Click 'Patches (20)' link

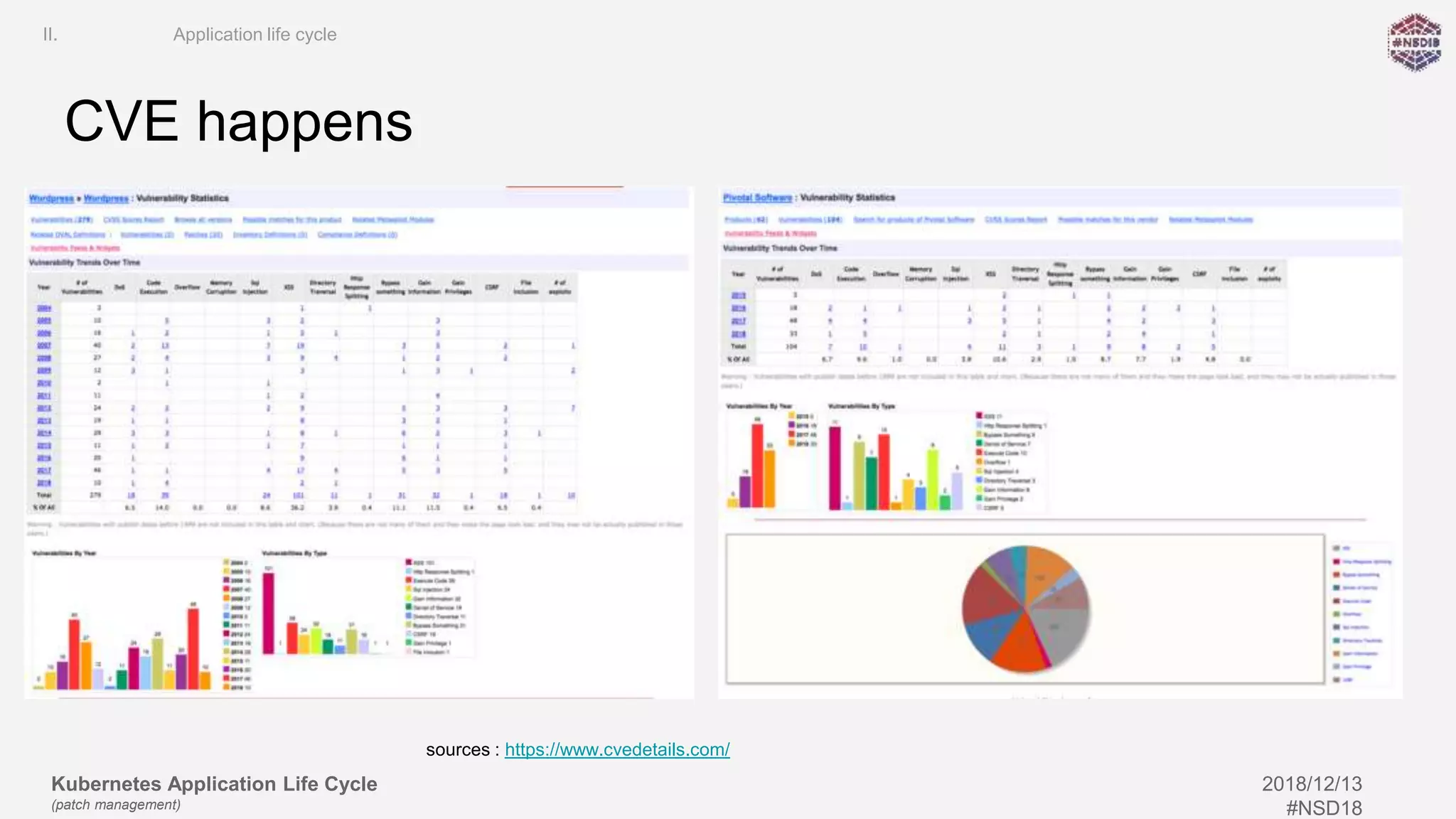[x=203, y=235]
